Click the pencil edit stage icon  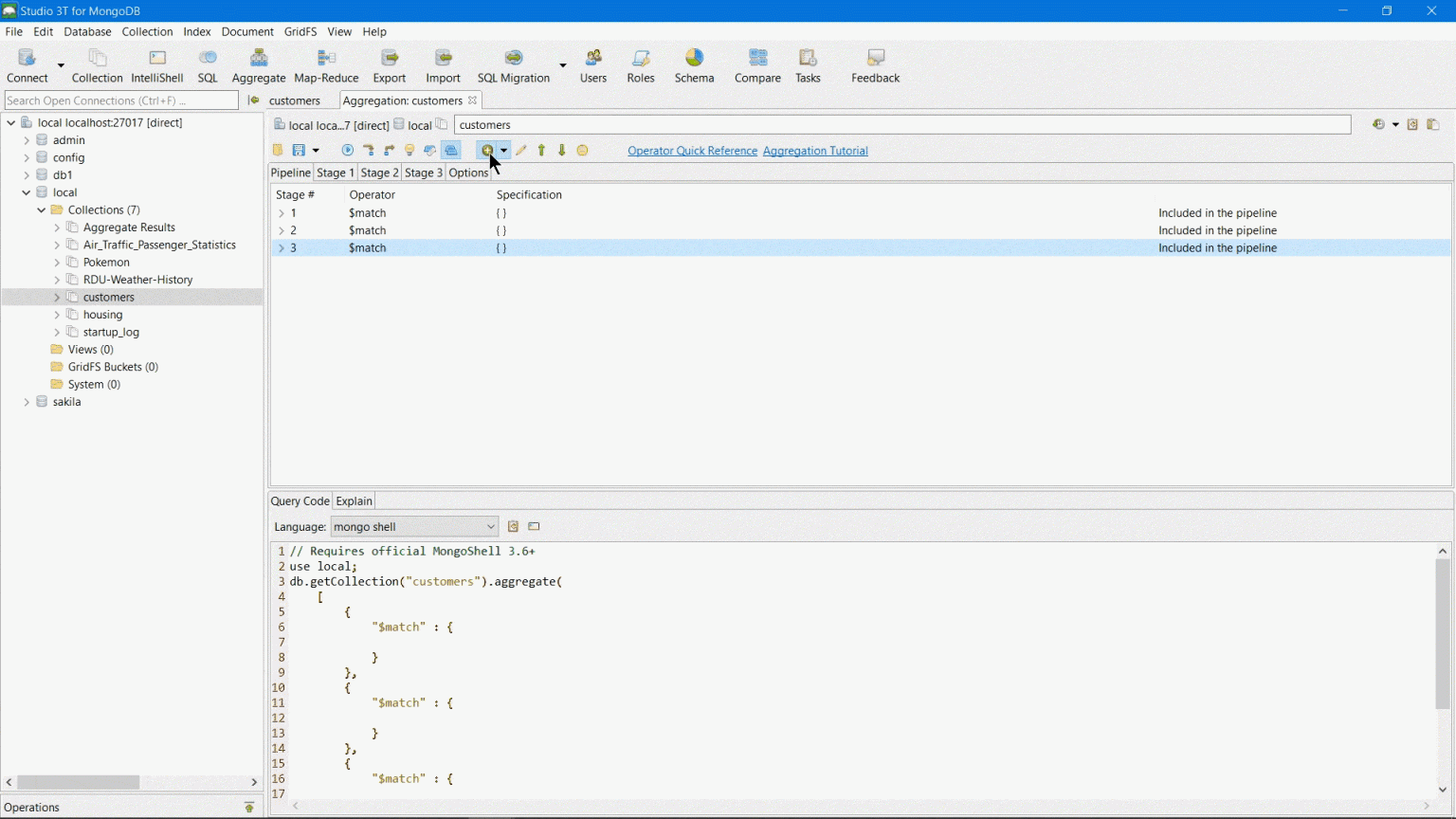click(x=521, y=151)
